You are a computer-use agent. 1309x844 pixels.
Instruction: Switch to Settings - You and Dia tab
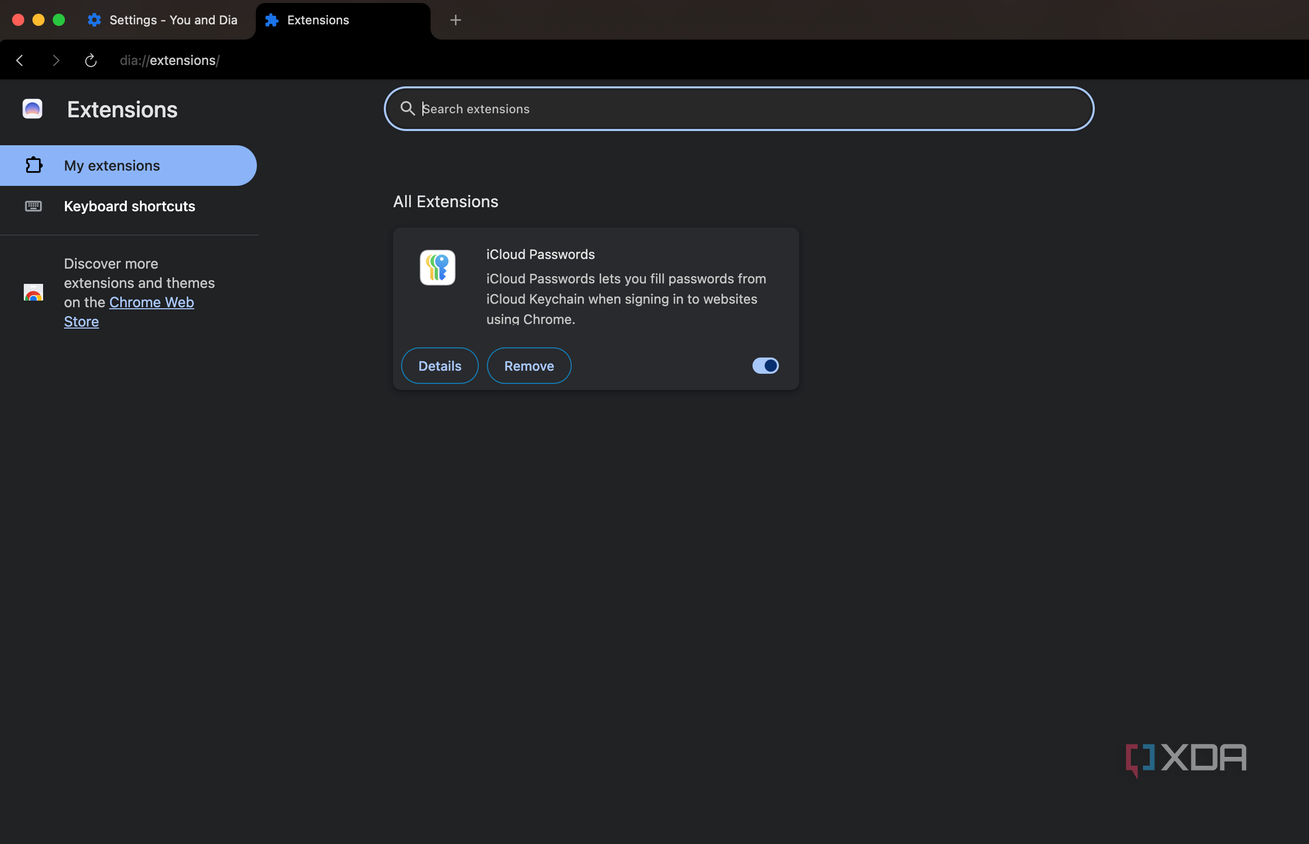tap(162, 20)
